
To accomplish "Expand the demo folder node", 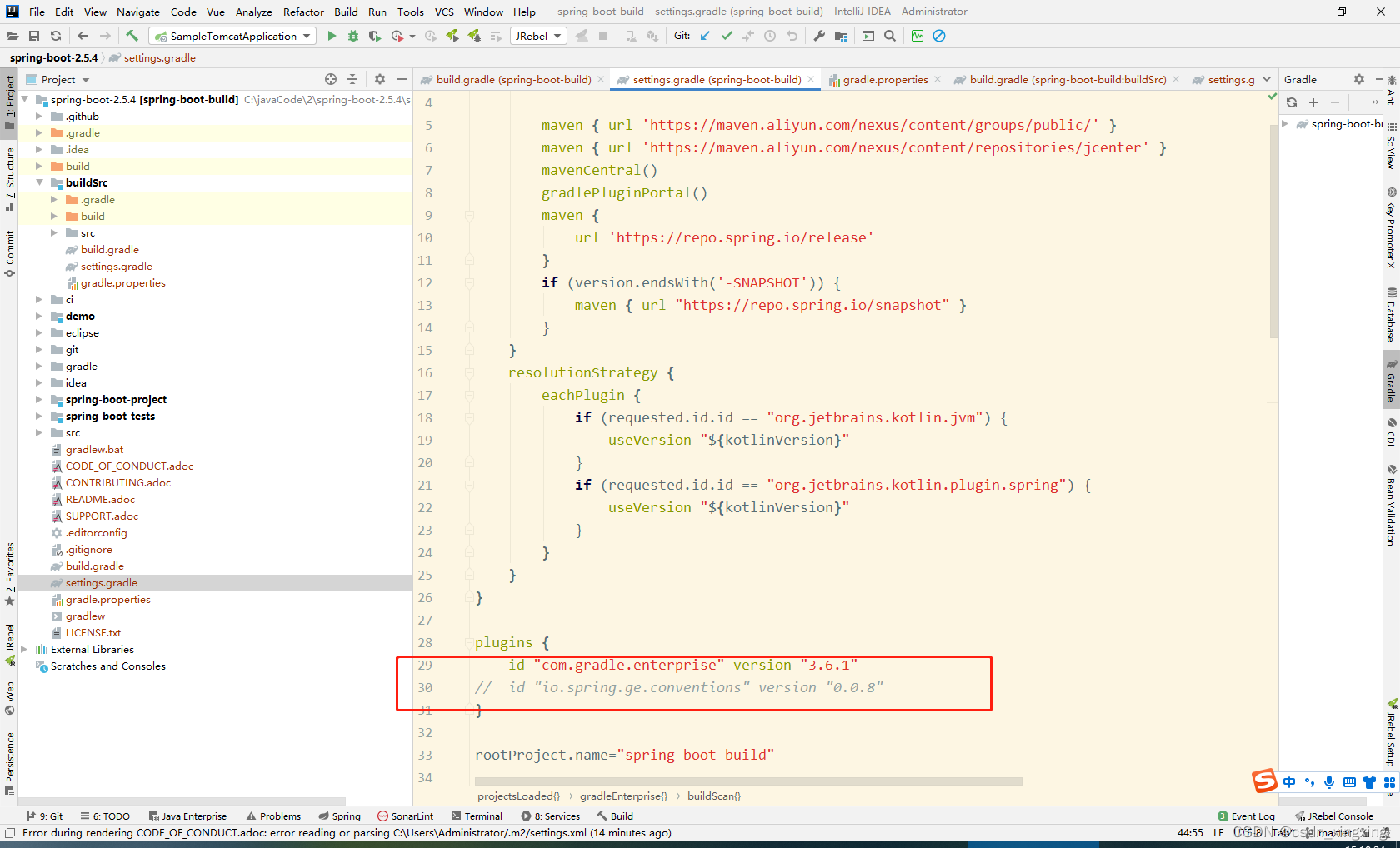I will tap(39, 316).
